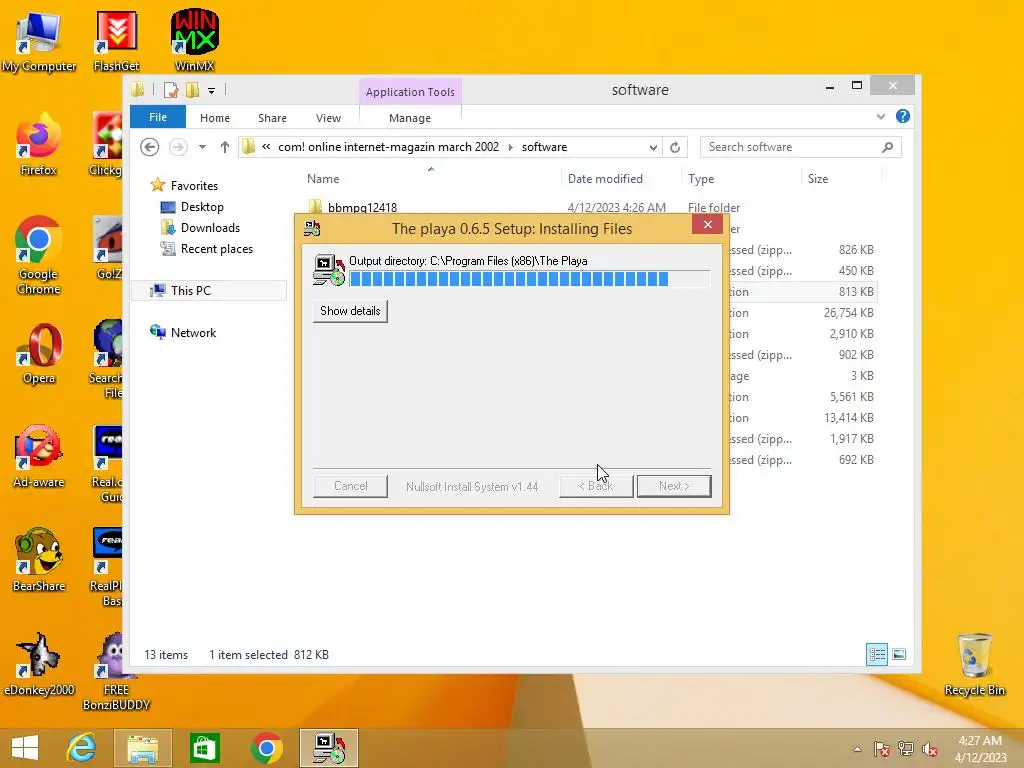
Task: Launch Internet Explorer from the taskbar
Action: point(82,748)
